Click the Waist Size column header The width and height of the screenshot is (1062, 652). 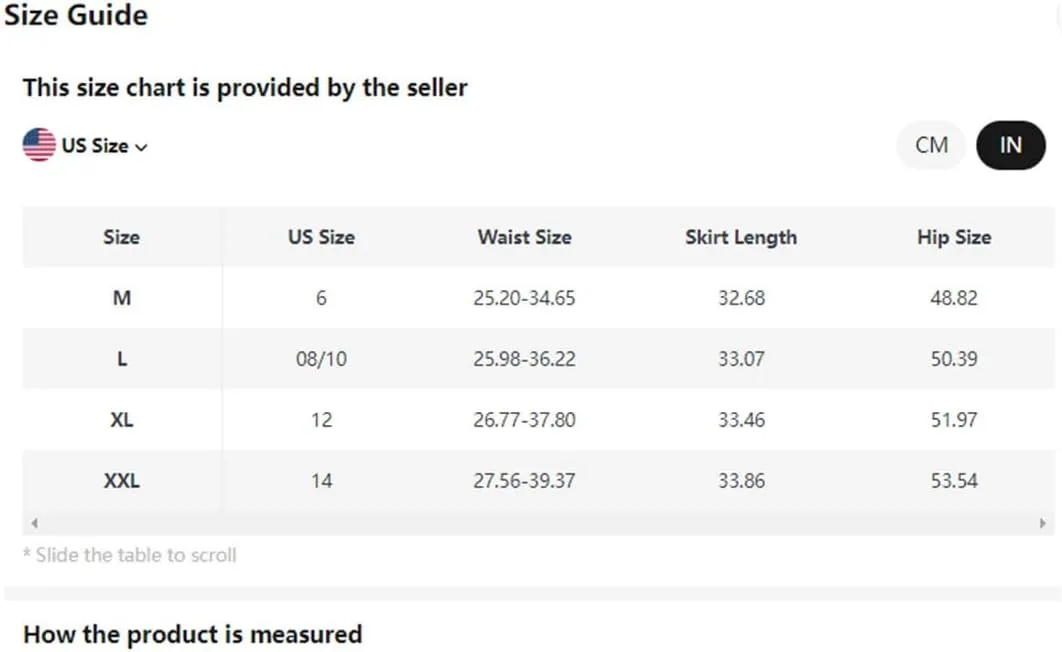(524, 237)
